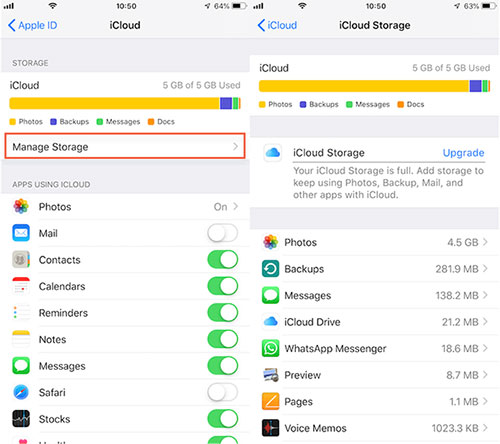Go back to Apple ID
Screen dimensions: 500x444
click(32, 25)
